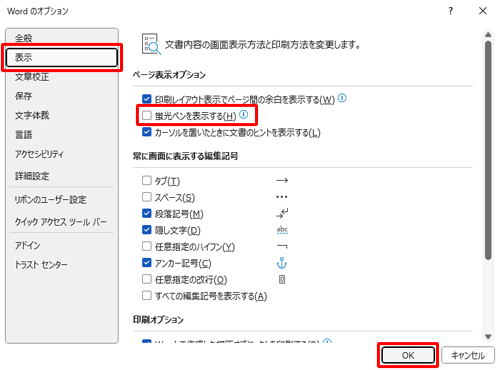
Task: Open アドイン category
Action: tap(62, 245)
